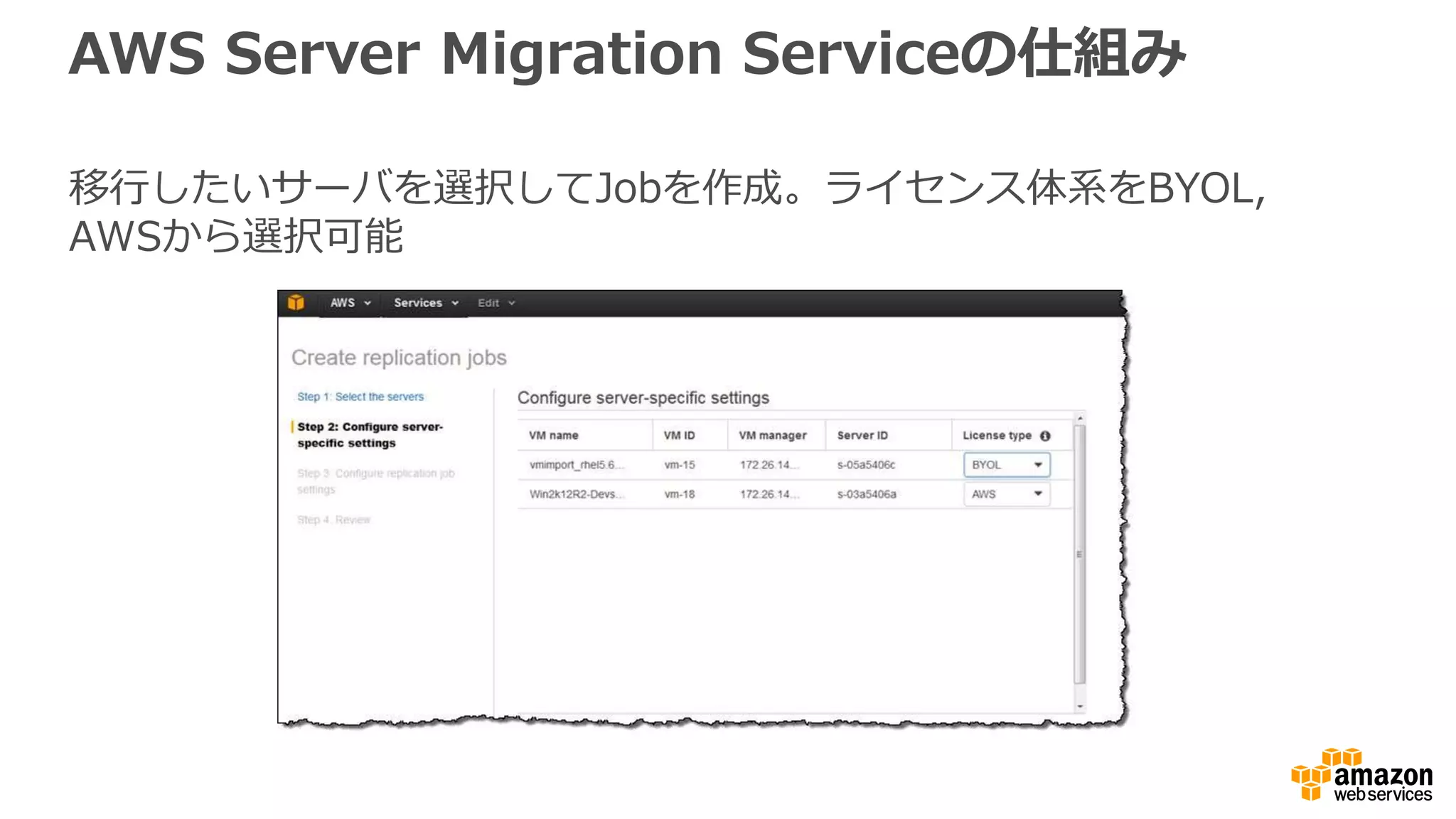Open the Services menu
The height and width of the screenshot is (819, 1456).
coord(425,303)
